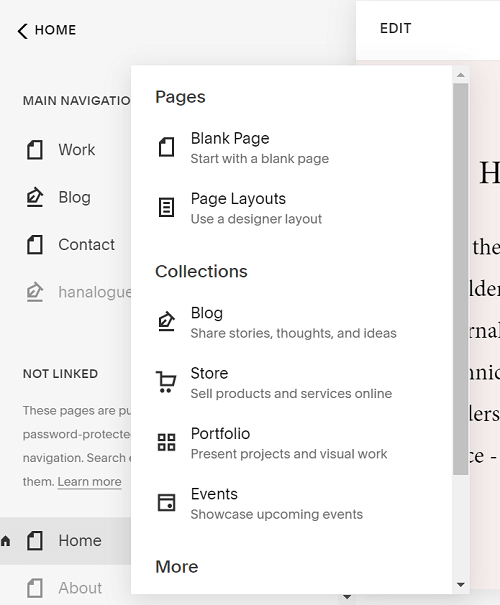Click the Blog pen icon in main navigation
Image resolution: width=500 pixels, height=605 pixels.
[35, 197]
